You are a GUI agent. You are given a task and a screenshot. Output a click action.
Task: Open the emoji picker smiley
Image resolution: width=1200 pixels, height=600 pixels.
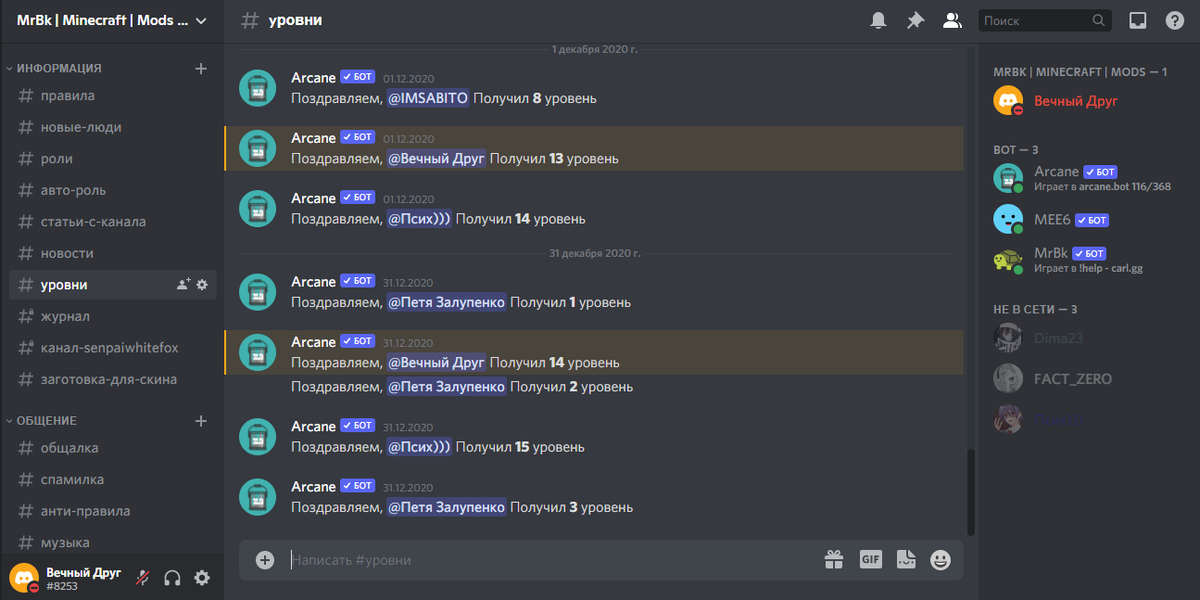940,560
